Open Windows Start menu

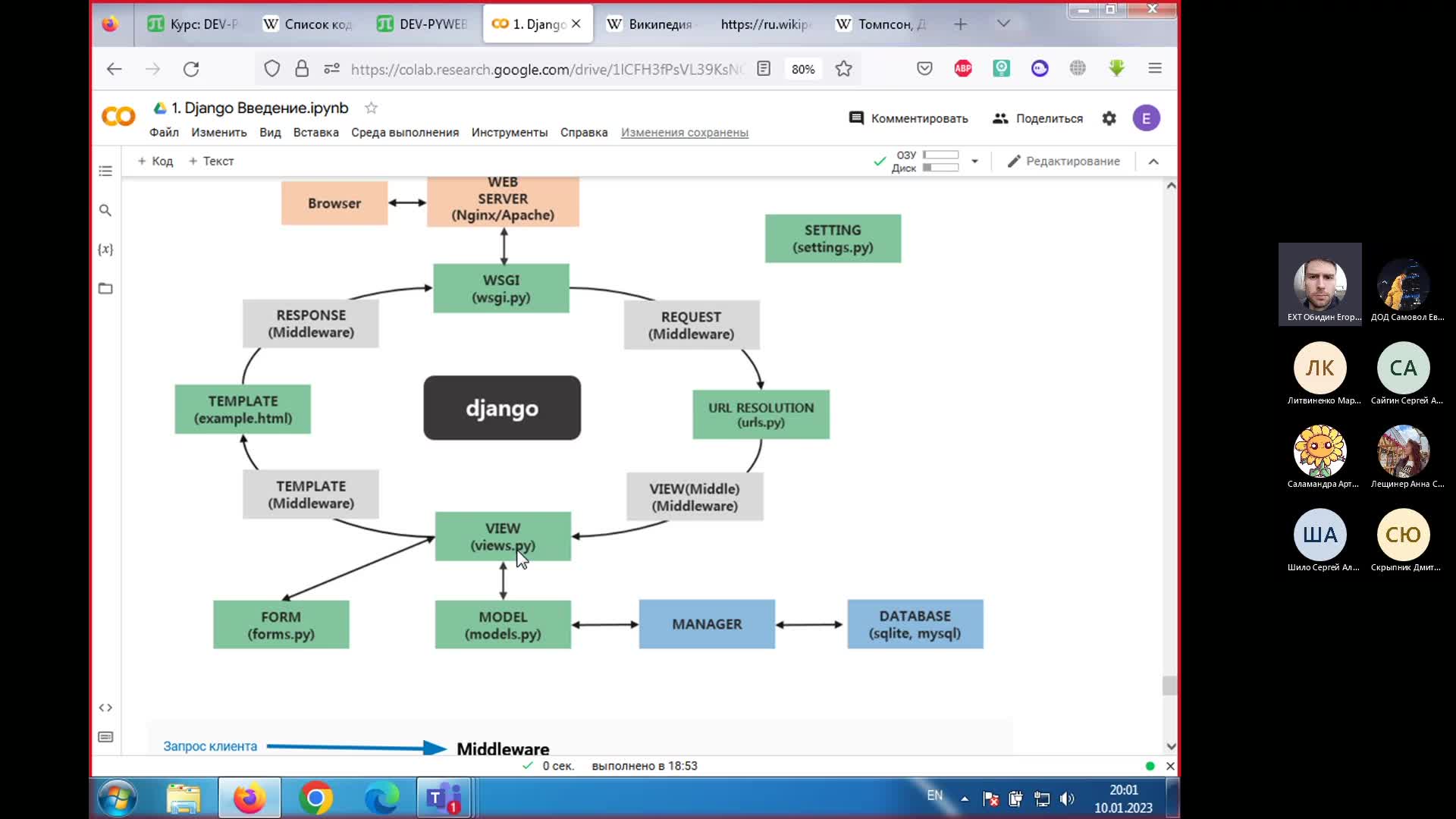(118, 799)
